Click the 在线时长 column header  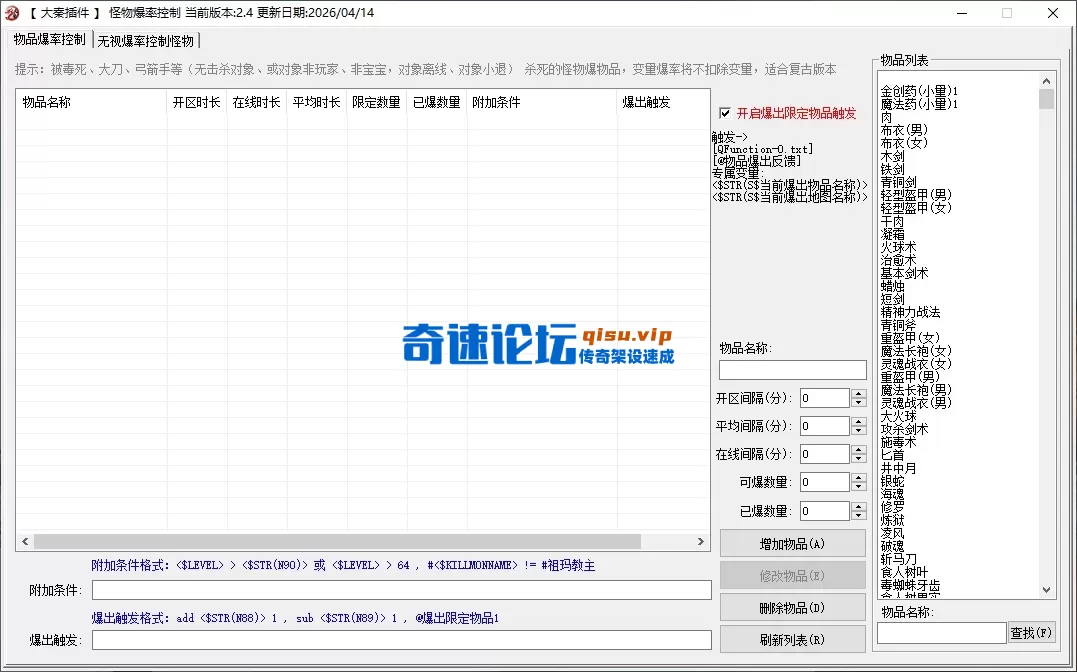point(257,102)
